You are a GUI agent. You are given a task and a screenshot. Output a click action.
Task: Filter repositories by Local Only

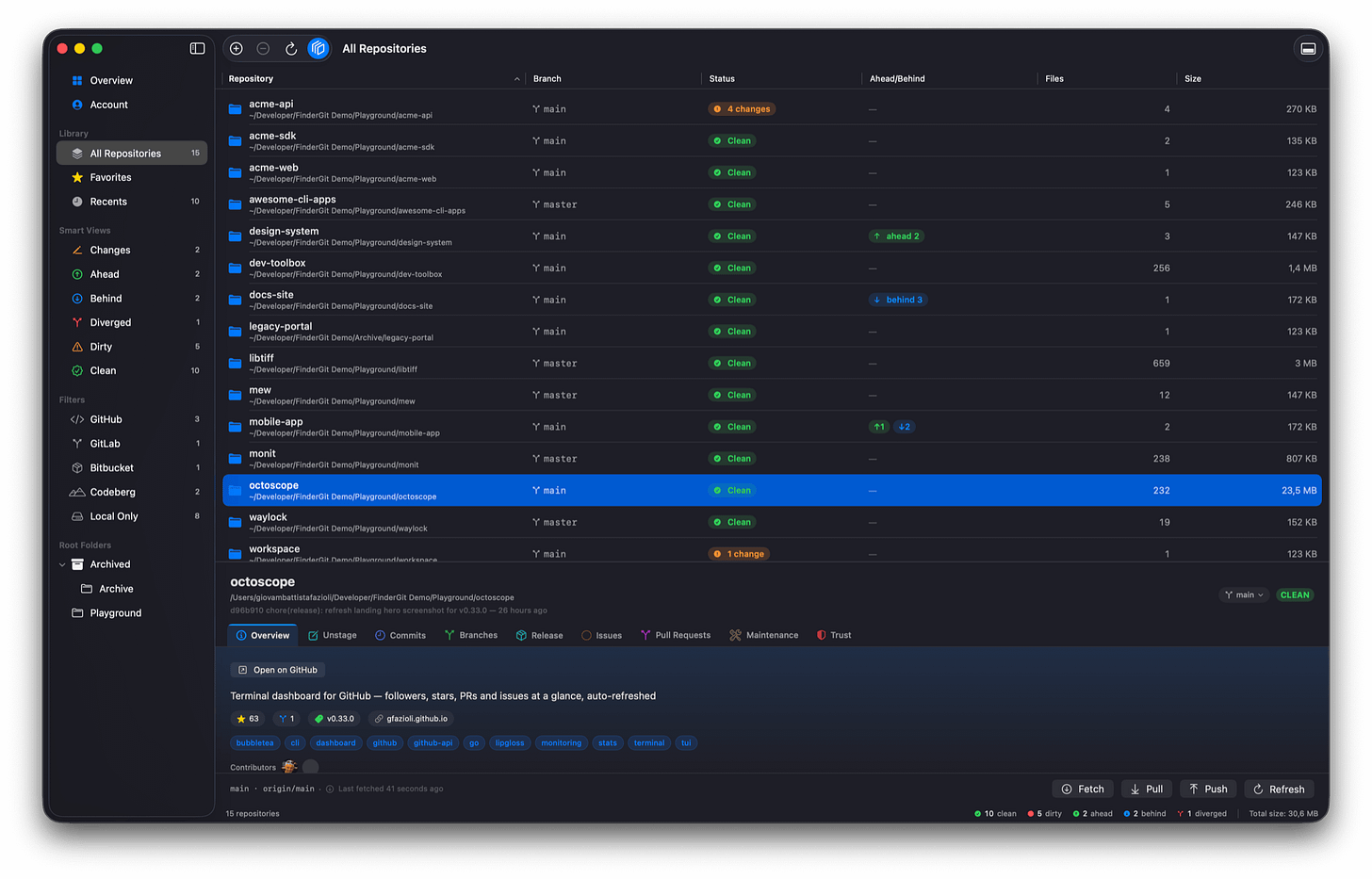[x=131, y=516]
